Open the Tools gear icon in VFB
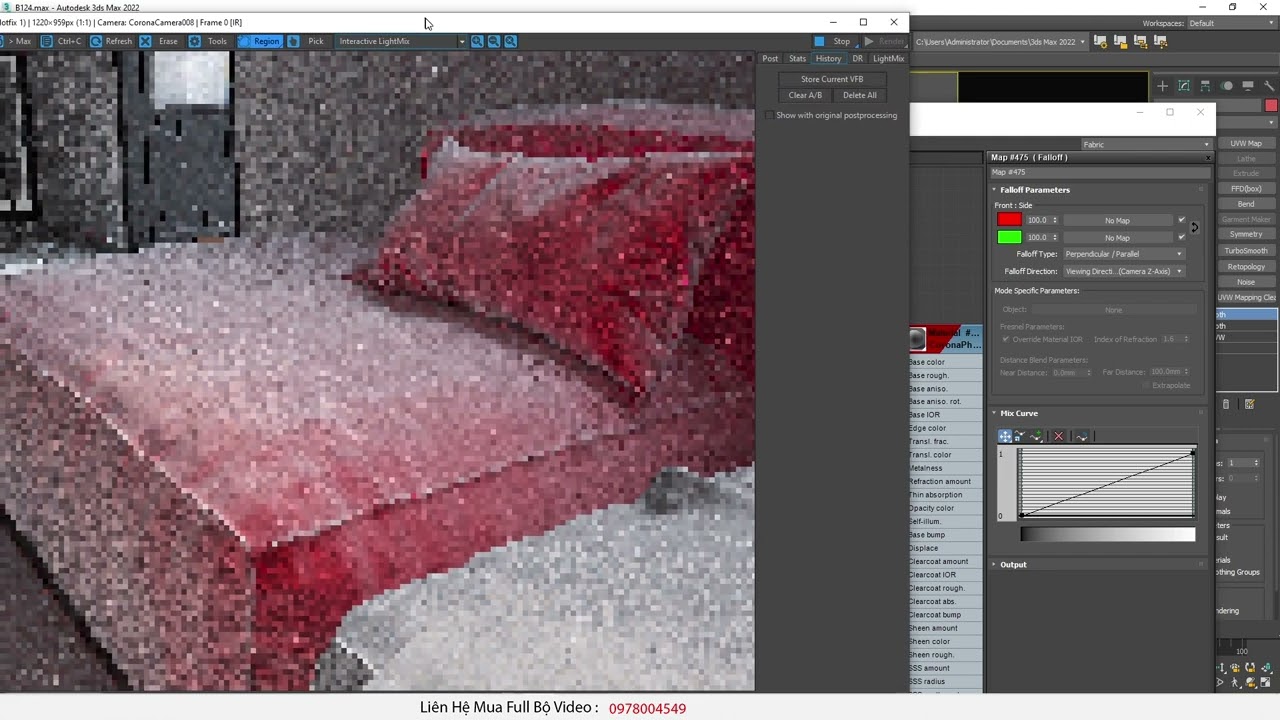1280x720 pixels. [x=195, y=41]
